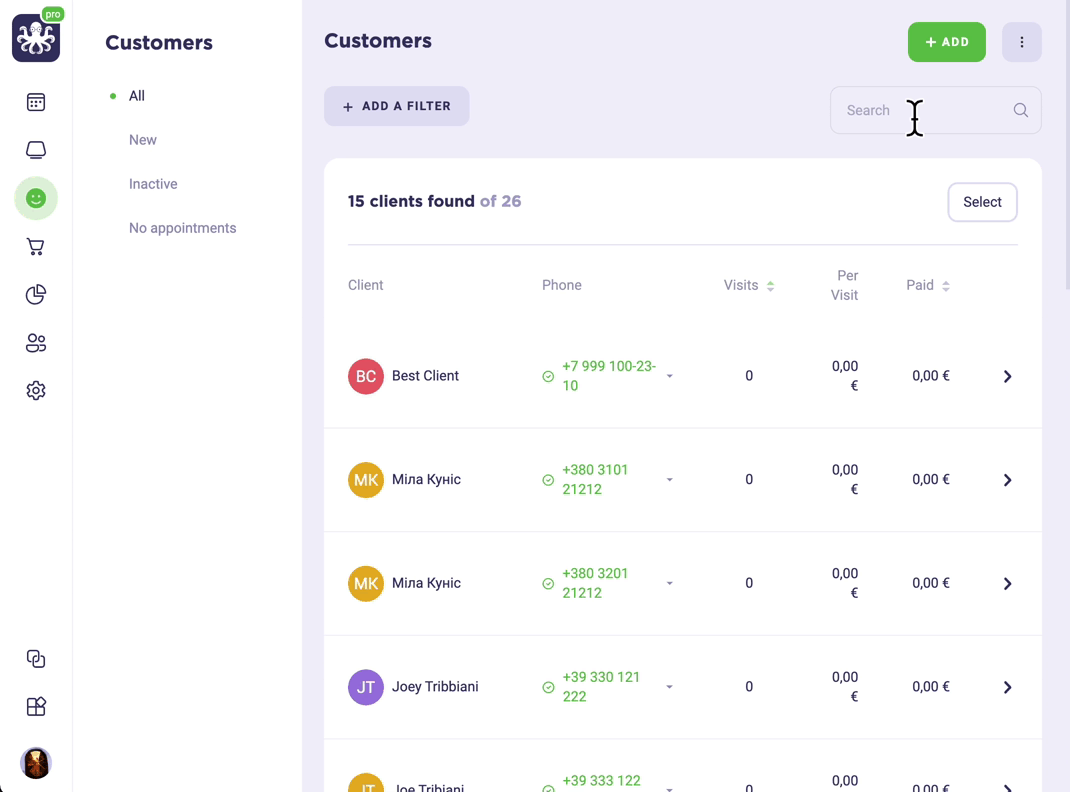Switch to the No appointments list

(182, 228)
